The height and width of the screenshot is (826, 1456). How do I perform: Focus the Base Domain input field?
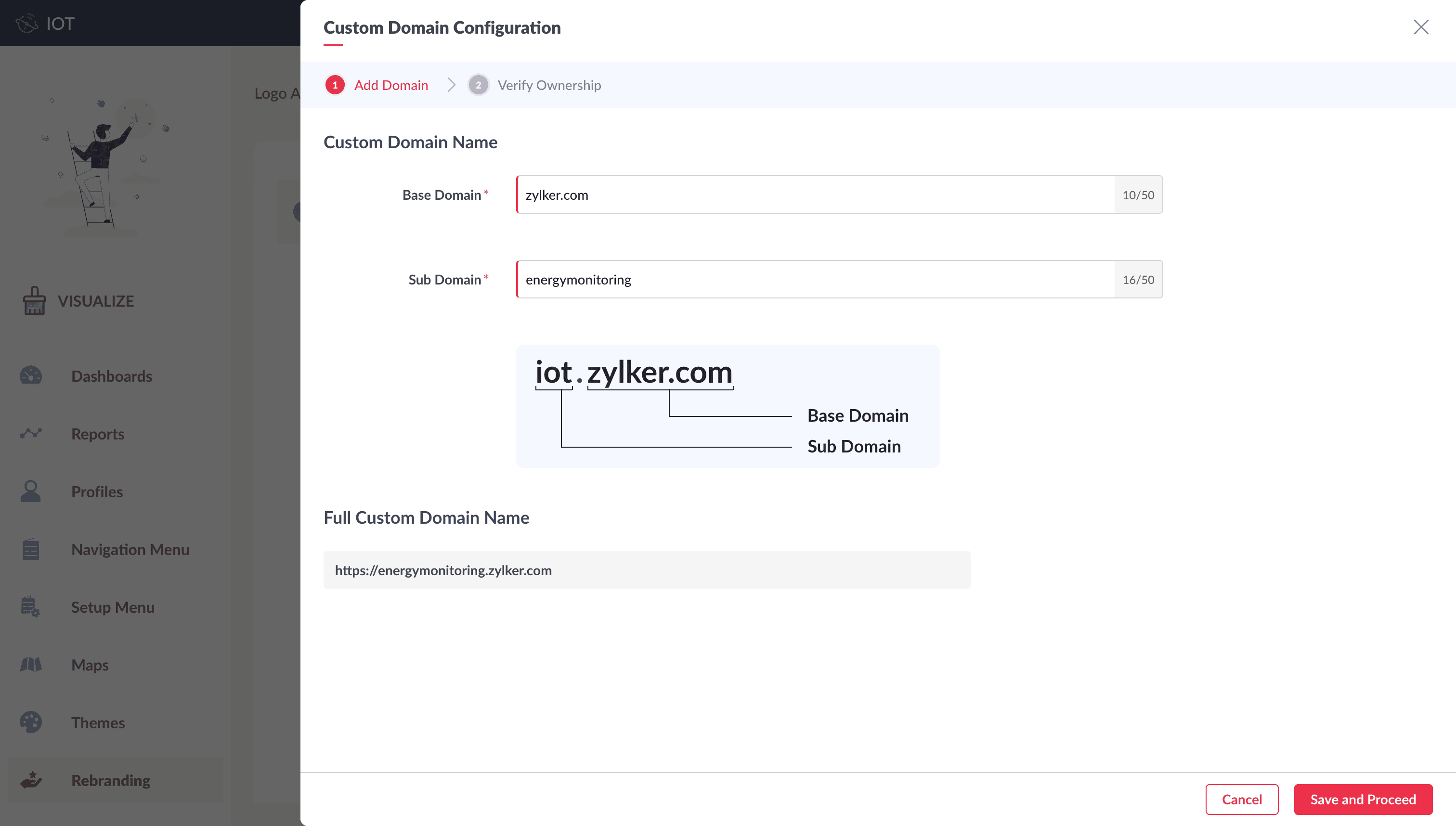[x=814, y=194]
